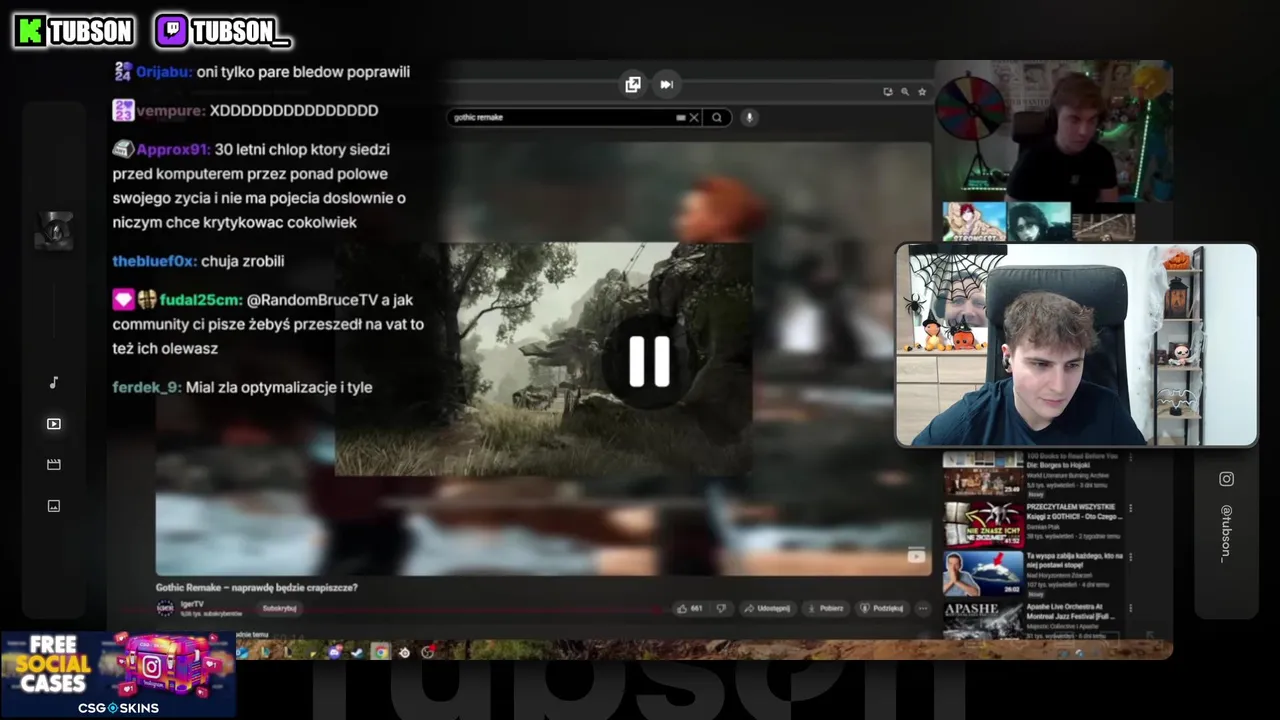The height and width of the screenshot is (720, 1280).
Task: Click video title 'Gothic Remake – naprawdę będzie crapiszcze?'
Action: coord(256,587)
